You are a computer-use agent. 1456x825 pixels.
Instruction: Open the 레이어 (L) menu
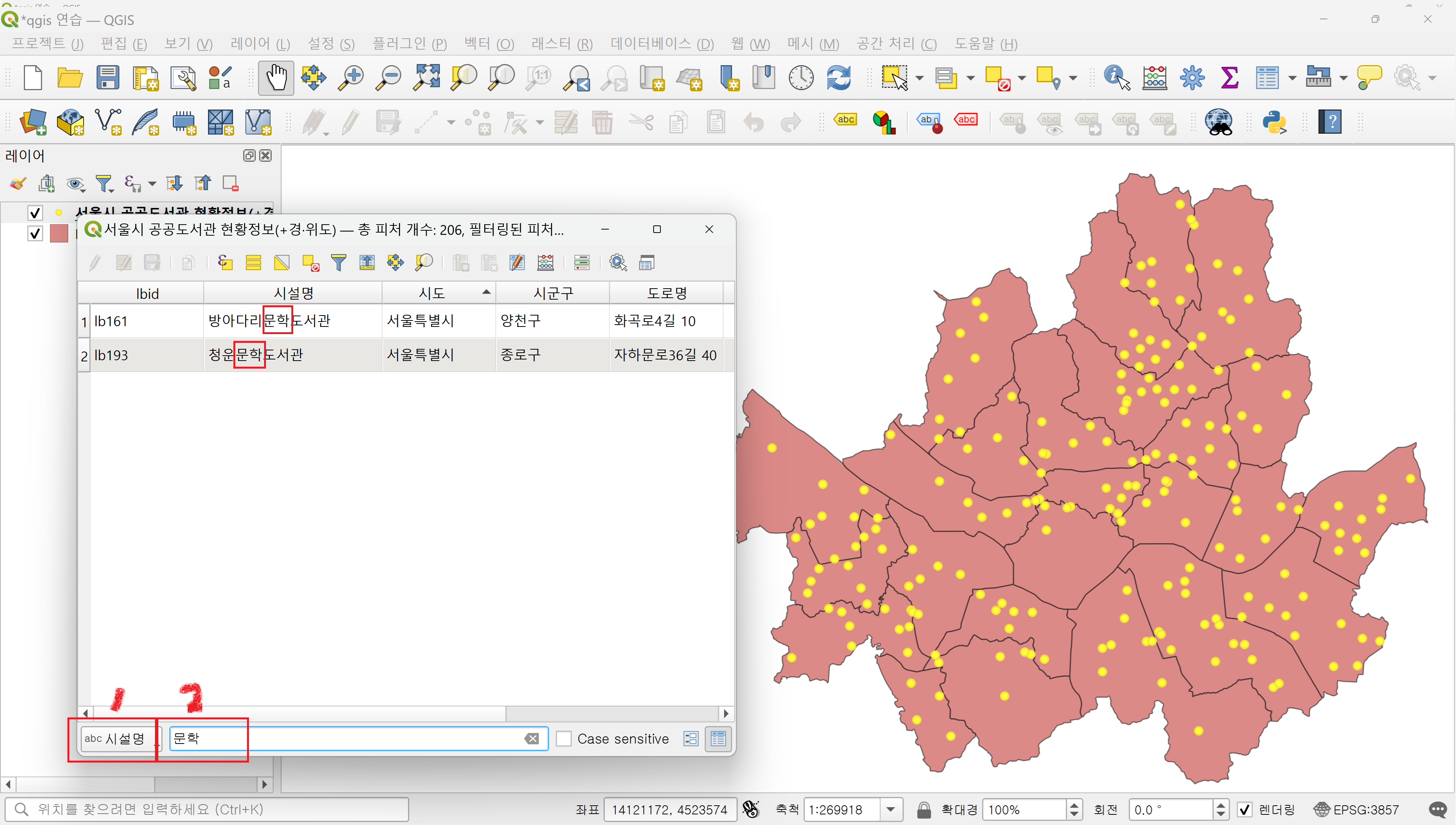(260, 44)
